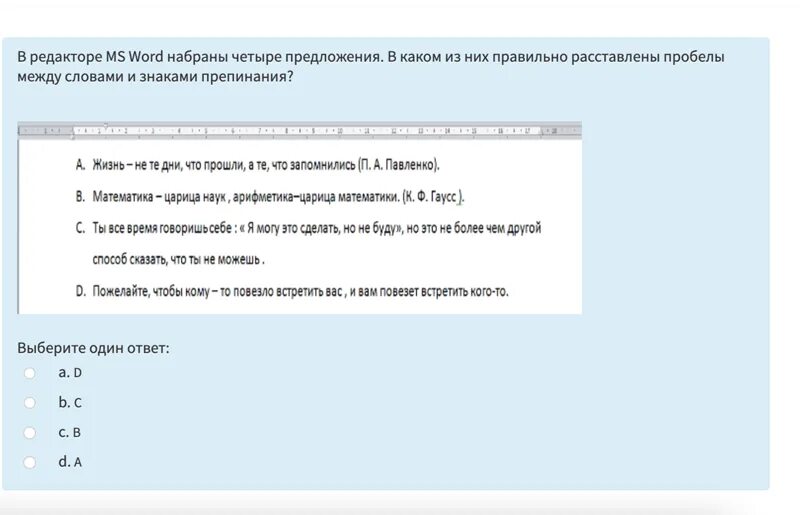This screenshot has height=515, width=800.
Task: Click the 'Выберите один ответ:' prompt text
Action: click(93, 348)
